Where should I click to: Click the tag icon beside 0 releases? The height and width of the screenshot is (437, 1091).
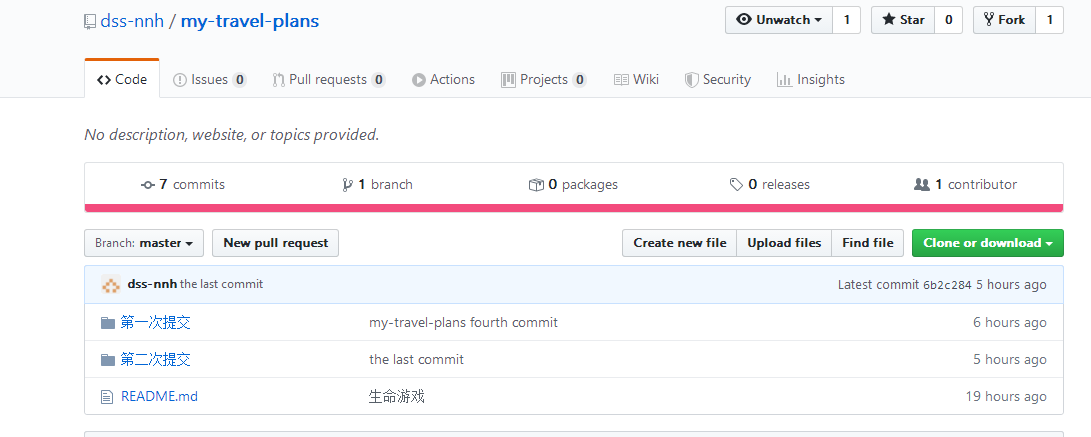(736, 185)
